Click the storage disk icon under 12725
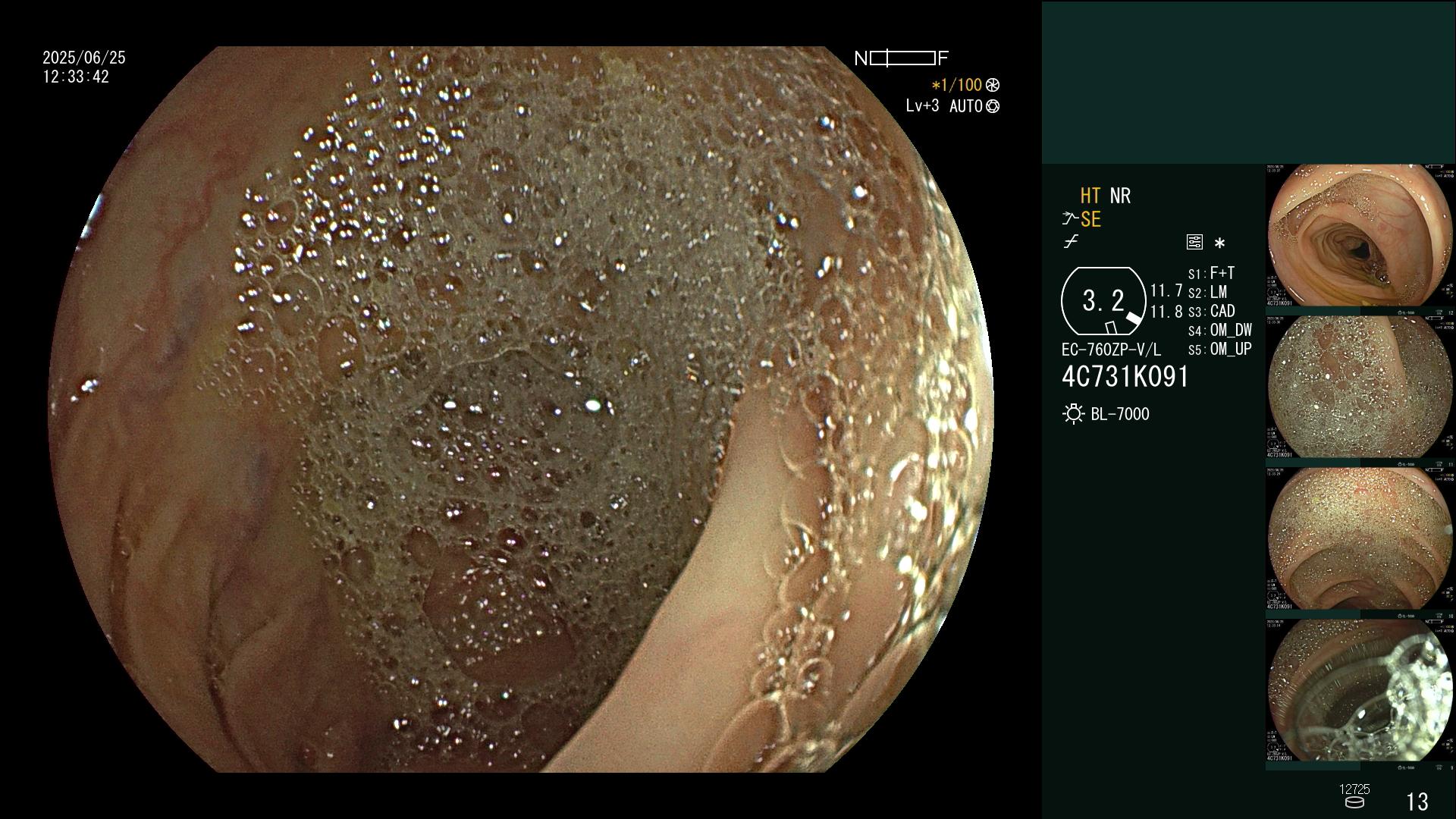Viewport: 1456px width, 819px height. tap(1354, 802)
